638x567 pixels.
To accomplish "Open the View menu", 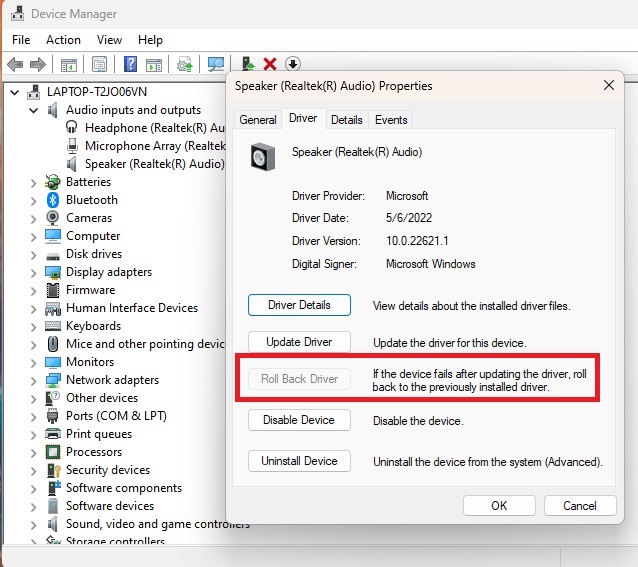I will coord(109,40).
